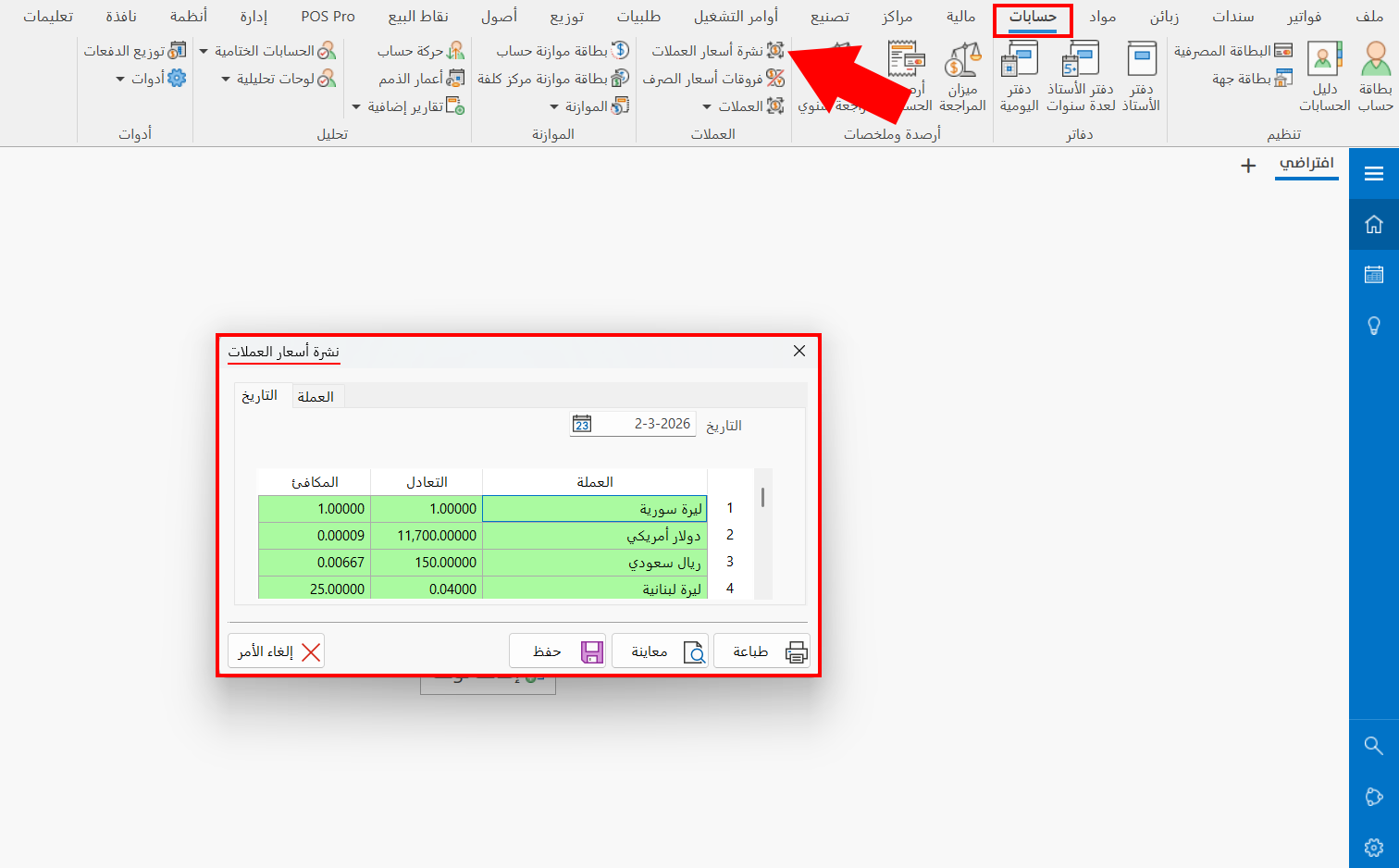Open سندات ribbon tab
This screenshot has height=868, width=1399.
point(1232,17)
